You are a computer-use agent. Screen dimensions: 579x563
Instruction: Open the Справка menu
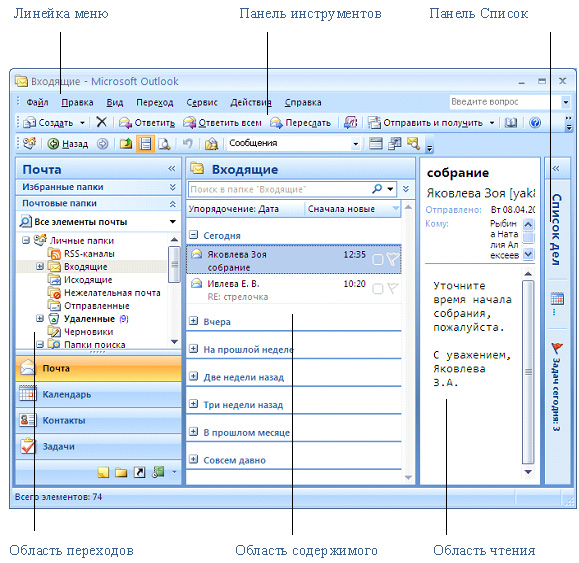[x=303, y=102]
